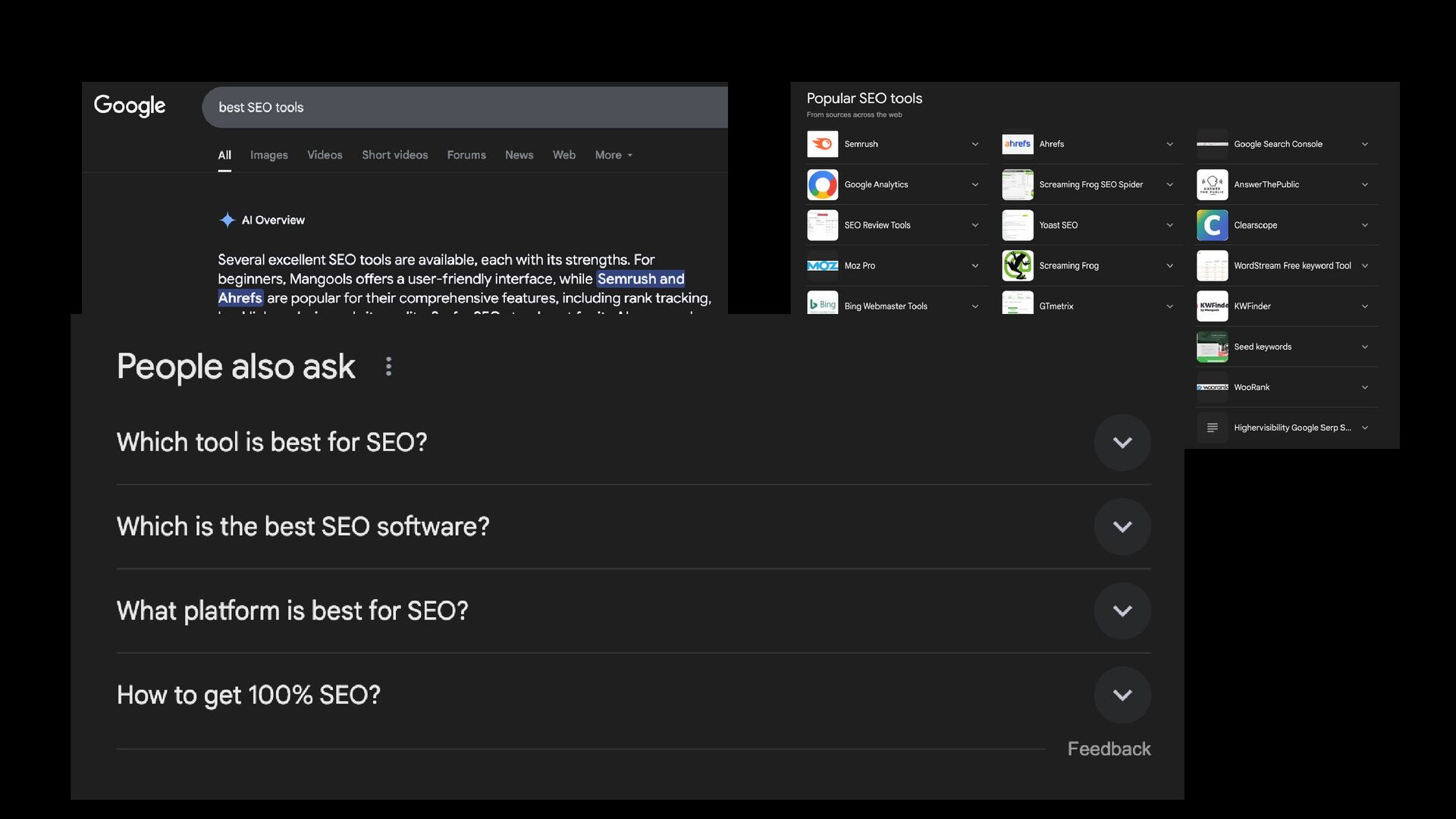Click the Google Search Console thumbnail
This screenshot has height=819, width=1456.
tap(1212, 144)
